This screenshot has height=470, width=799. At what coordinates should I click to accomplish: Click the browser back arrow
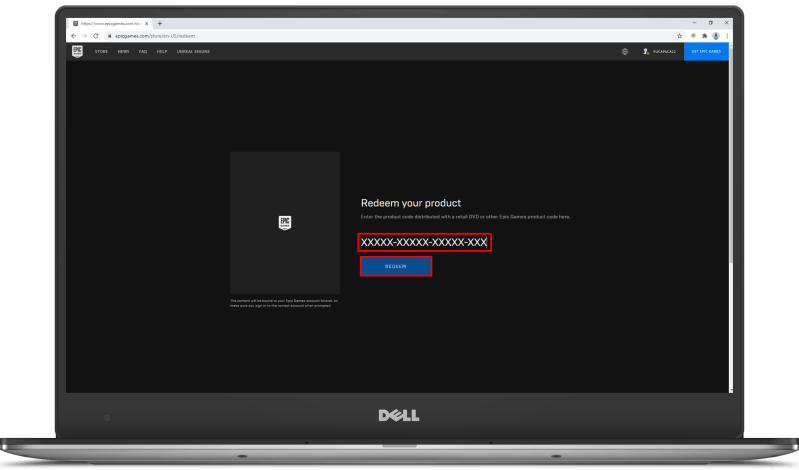coord(73,36)
